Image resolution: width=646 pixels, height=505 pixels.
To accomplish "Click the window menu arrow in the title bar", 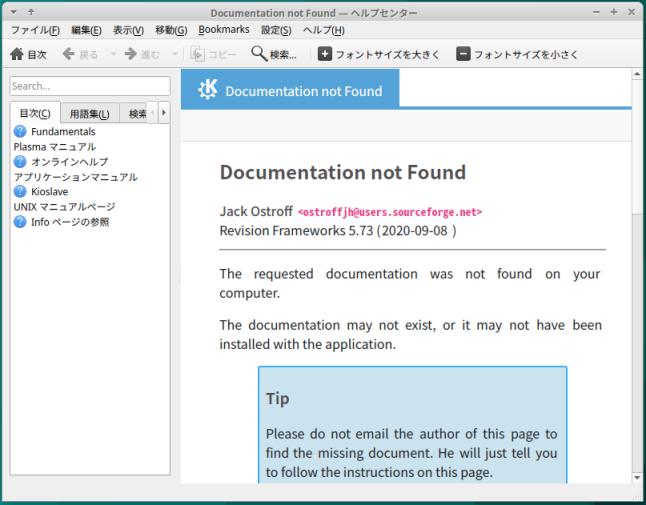I will click(14, 12).
